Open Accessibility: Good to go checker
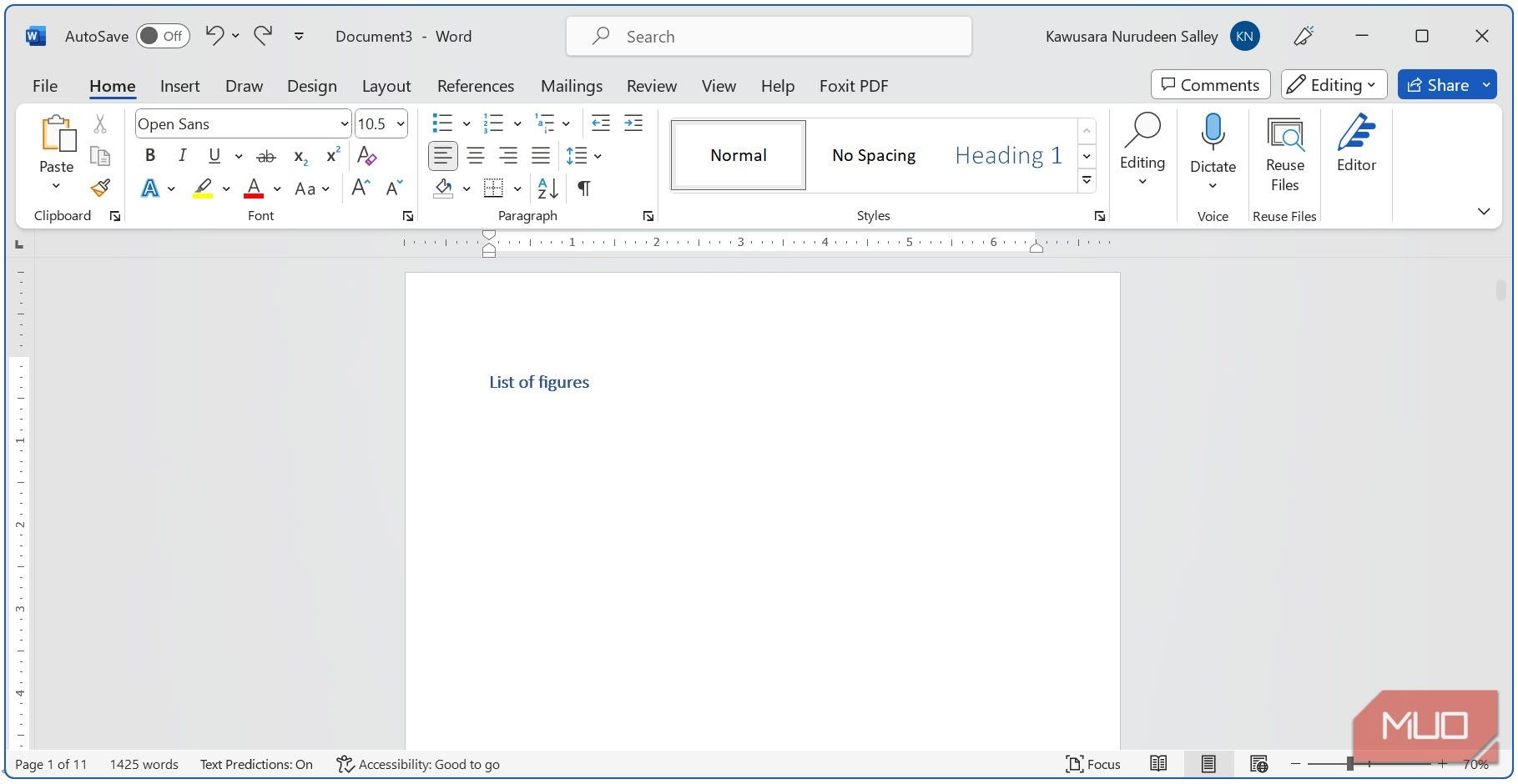 click(418, 764)
